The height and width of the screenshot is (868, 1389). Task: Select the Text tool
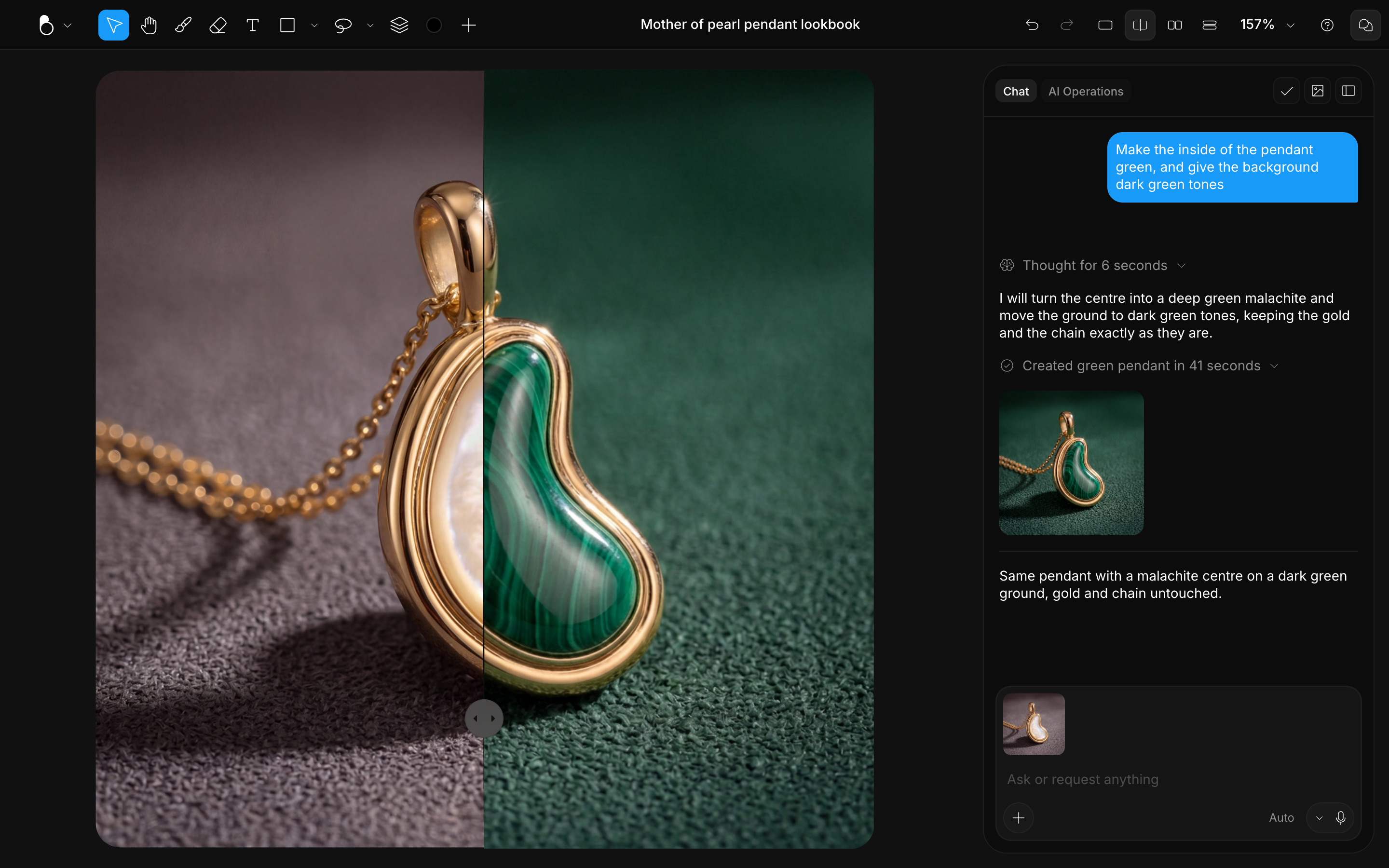[x=253, y=25]
